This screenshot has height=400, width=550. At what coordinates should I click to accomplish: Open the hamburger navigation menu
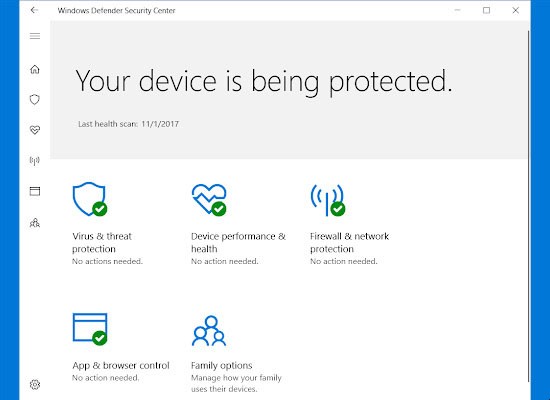[35, 36]
